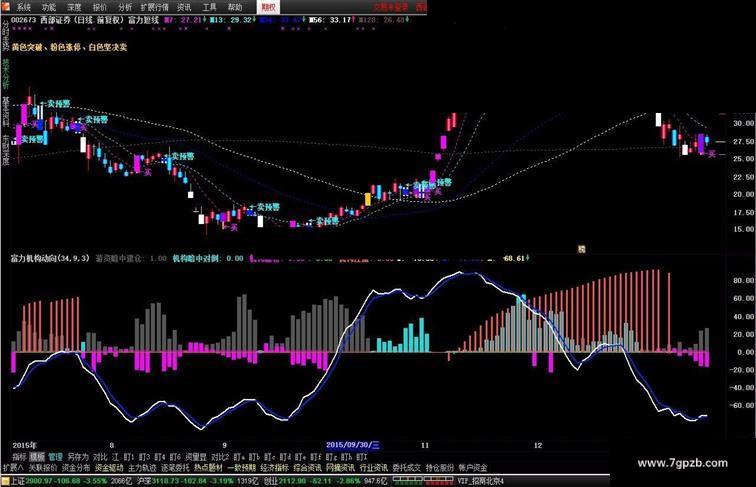Click the 富力机构动向(34,9,3) indicator title
The height and width of the screenshot is (487, 756).
[x=50, y=258]
